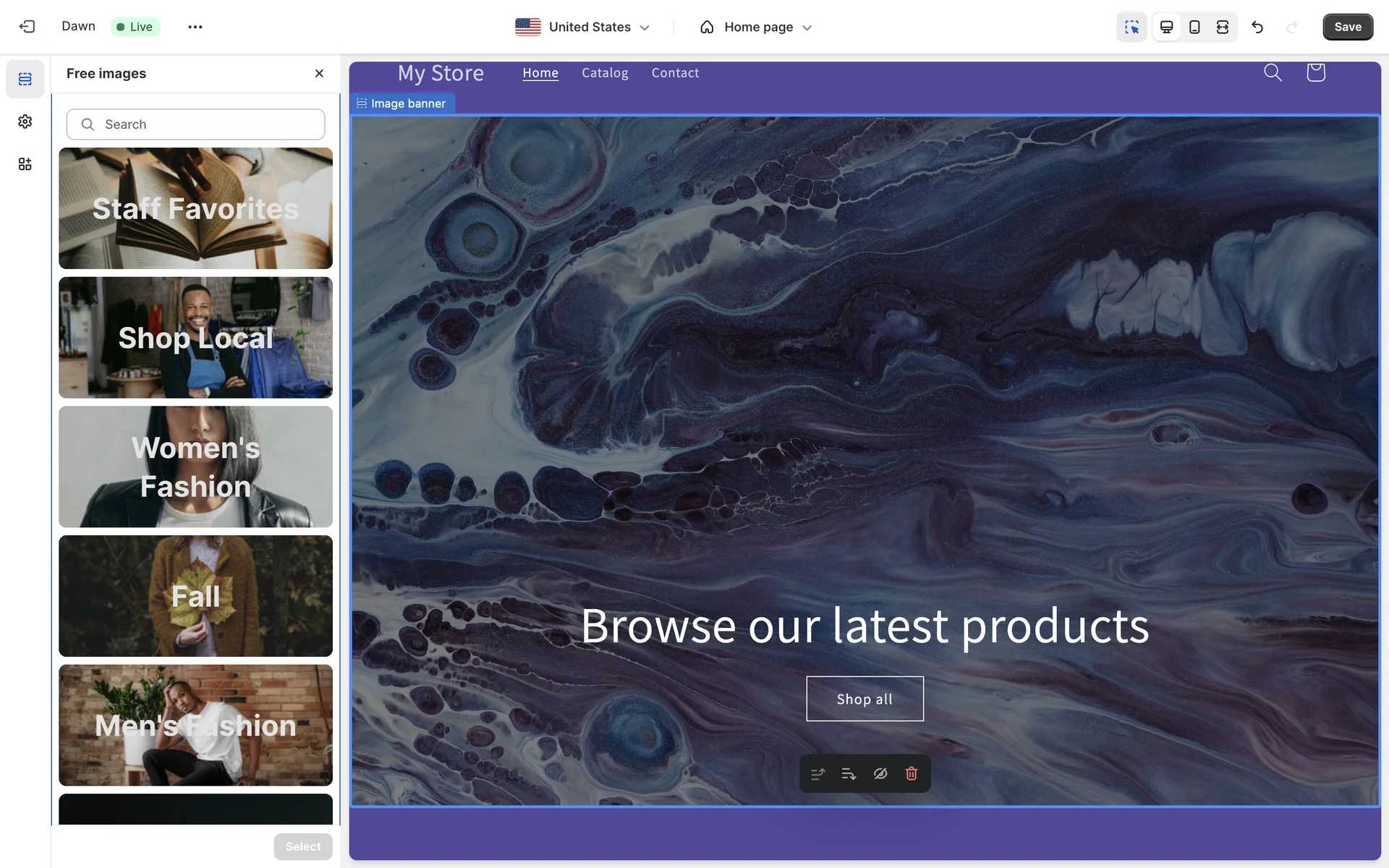This screenshot has height=868, width=1389.
Task: Click the Save button
Action: tap(1347, 27)
